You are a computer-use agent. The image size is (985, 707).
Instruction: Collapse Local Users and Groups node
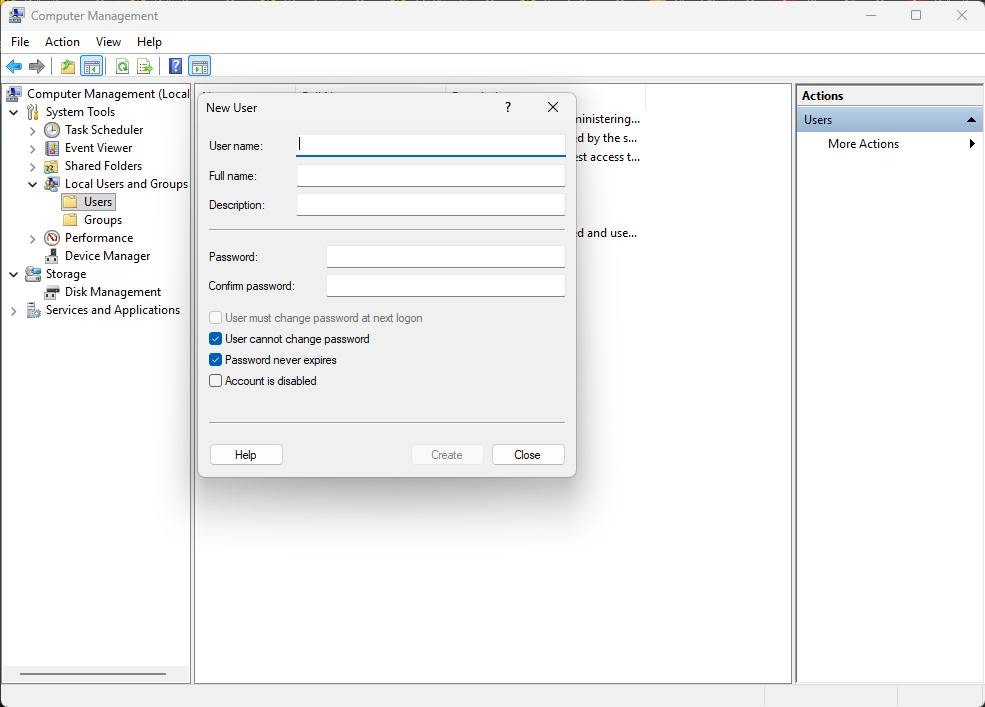pyautogui.click(x=33, y=185)
